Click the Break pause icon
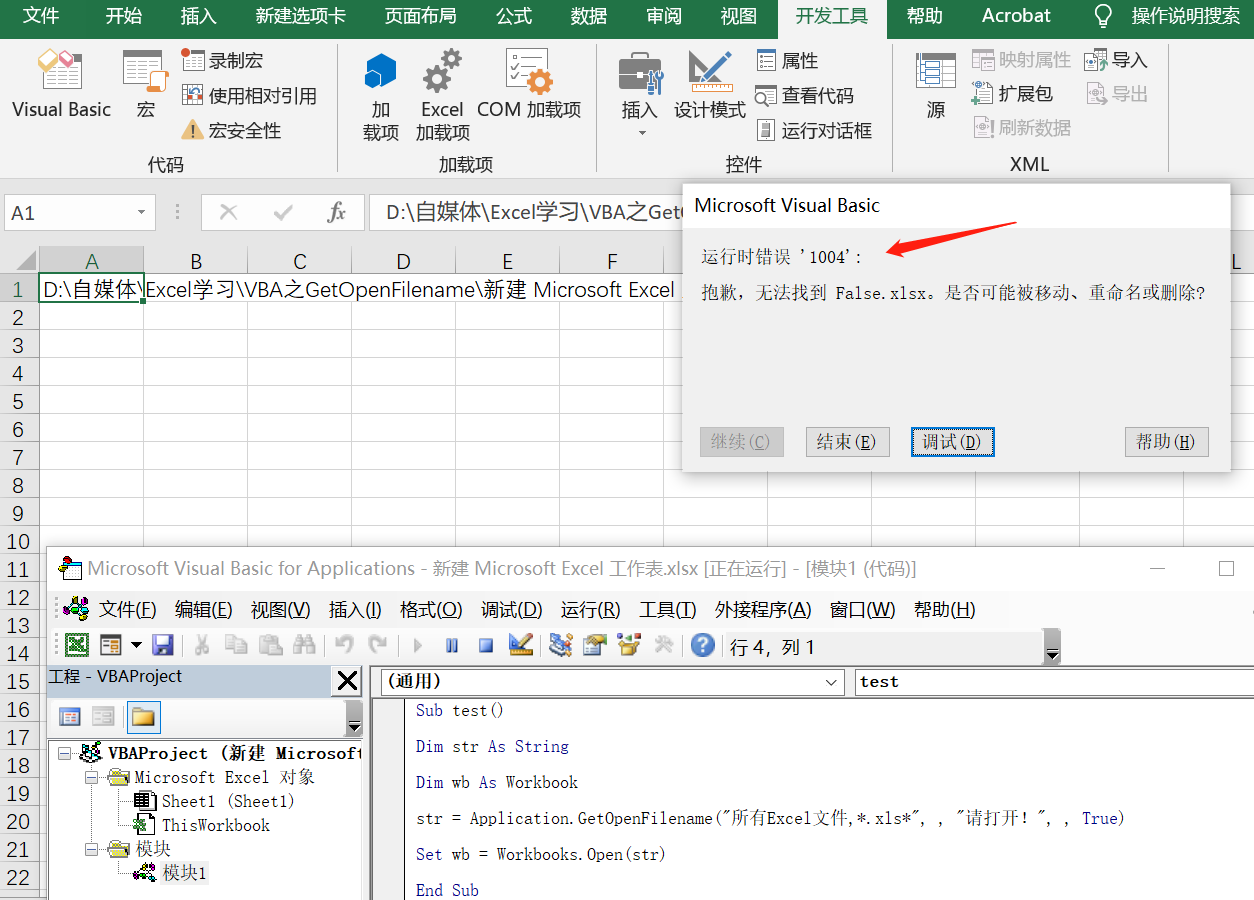Screen dimensions: 1254x900 point(452,646)
